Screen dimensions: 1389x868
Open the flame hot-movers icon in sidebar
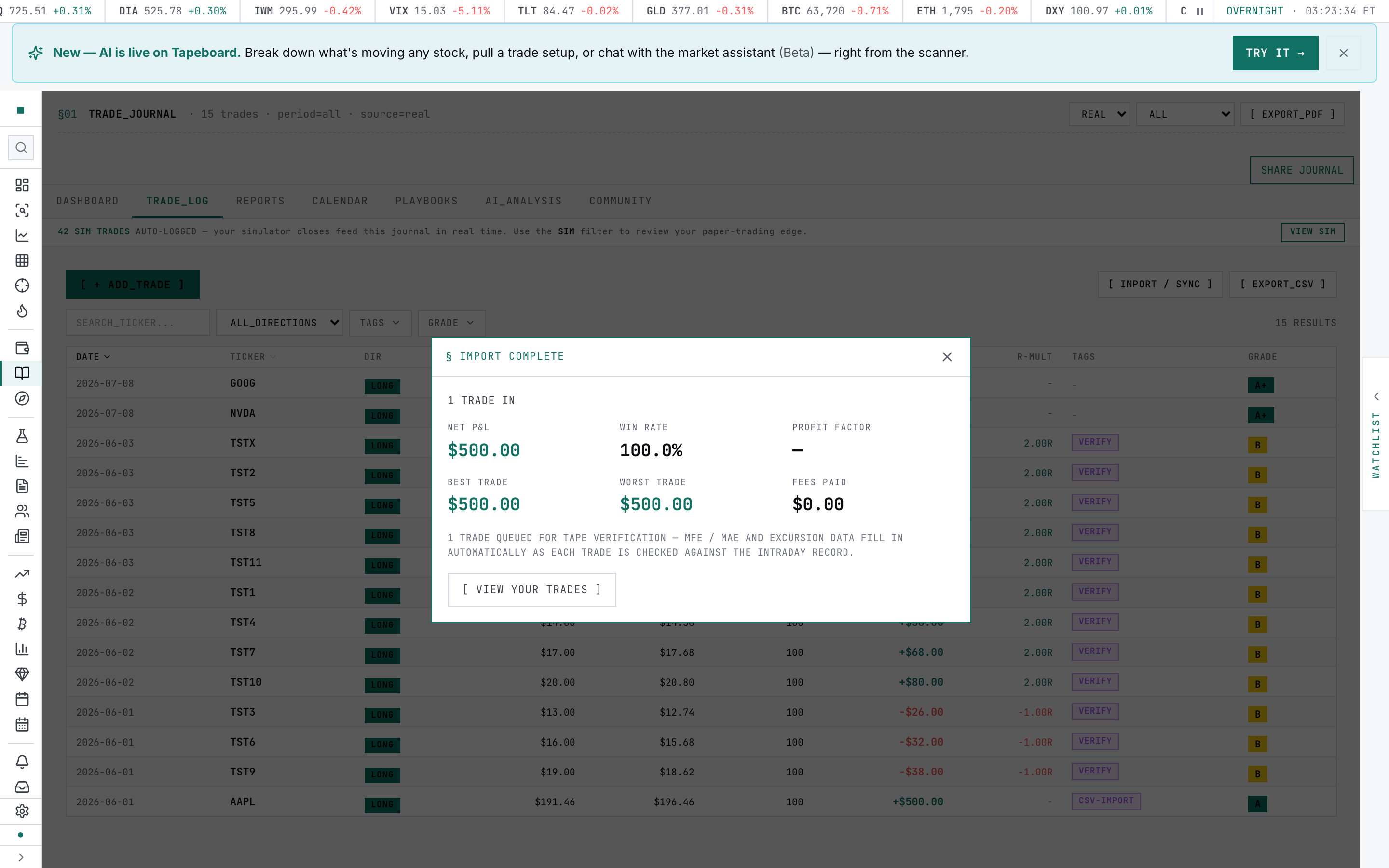[x=22, y=311]
